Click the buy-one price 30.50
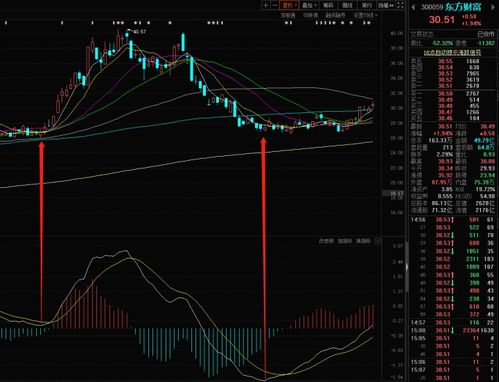499x382 pixels. [x=445, y=94]
